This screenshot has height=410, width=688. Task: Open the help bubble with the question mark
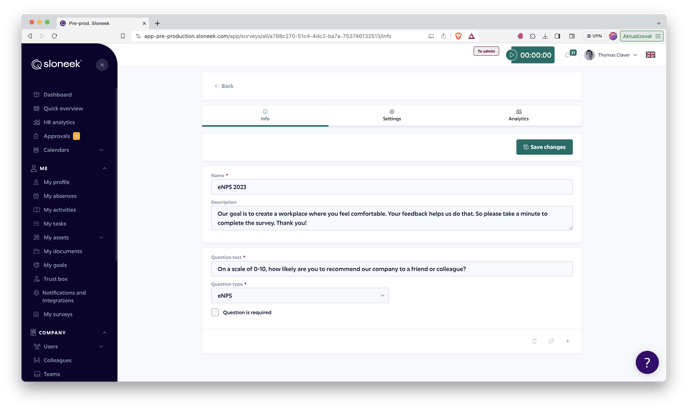tap(647, 362)
